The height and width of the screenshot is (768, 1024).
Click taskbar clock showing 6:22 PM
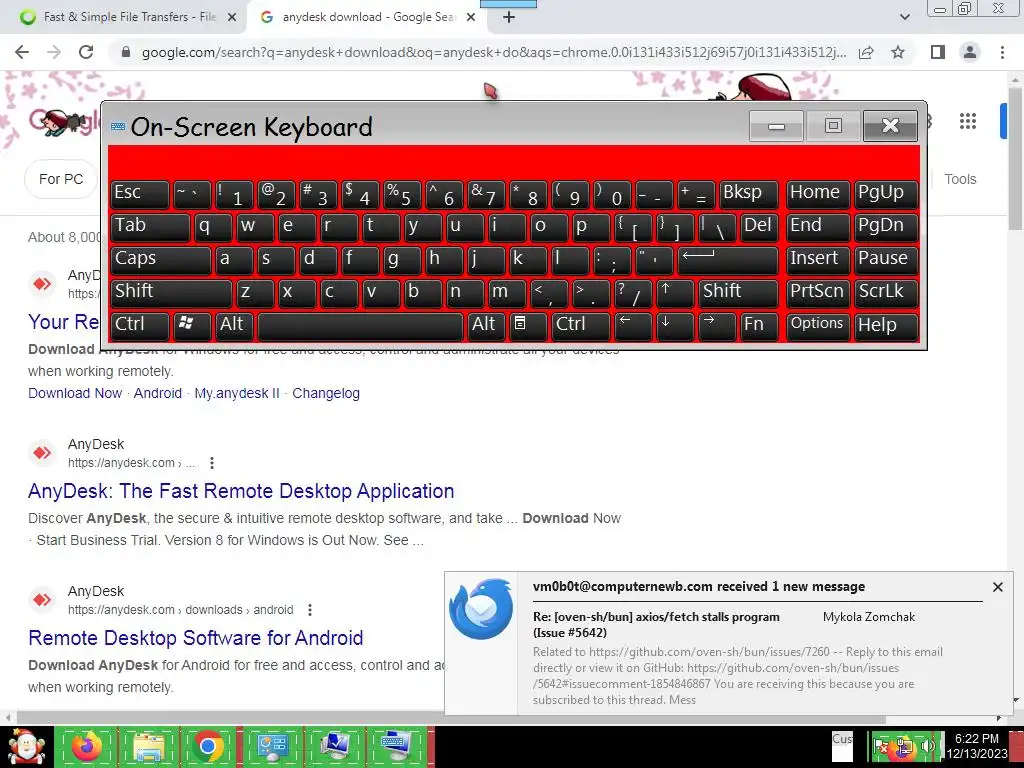pyautogui.click(x=978, y=746)
